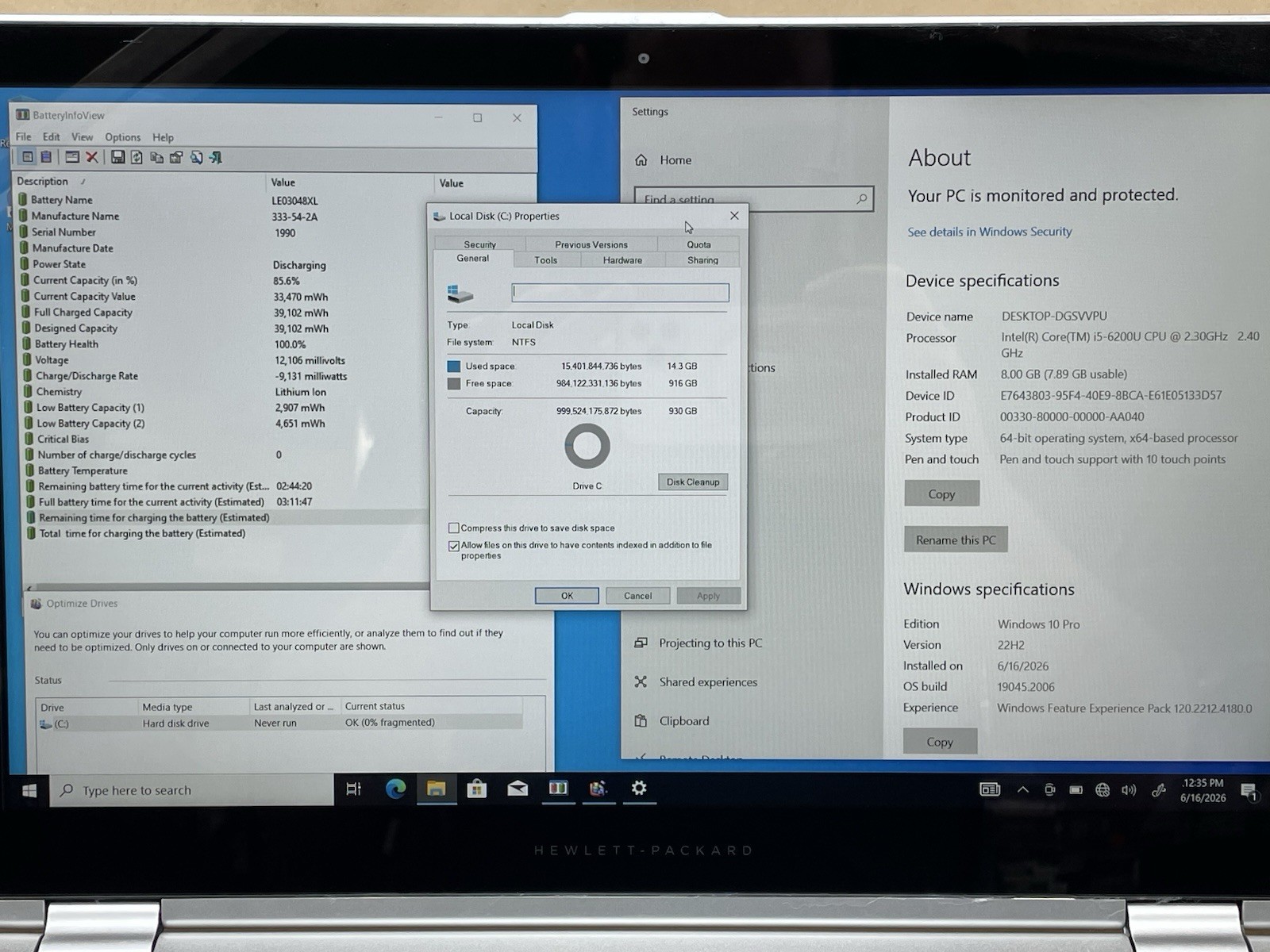Click the floppy disk Save toolbar icon
Viewport: 1270px width, 952px height.
tap(117, 157)
